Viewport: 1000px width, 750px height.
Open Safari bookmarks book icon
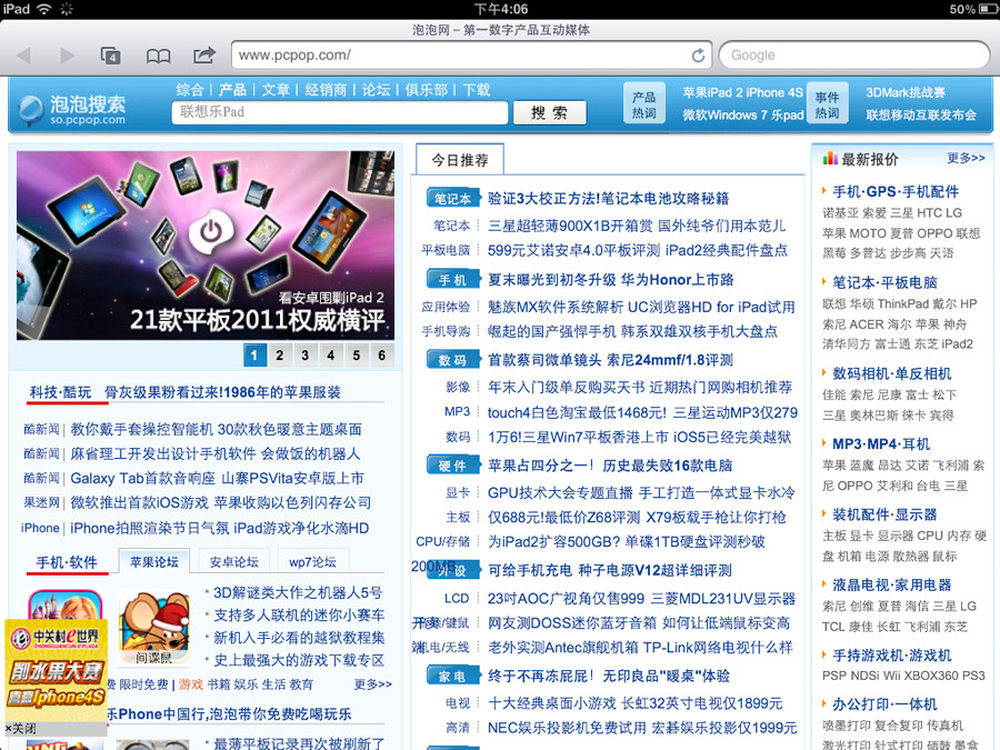[x=158, y=56]
